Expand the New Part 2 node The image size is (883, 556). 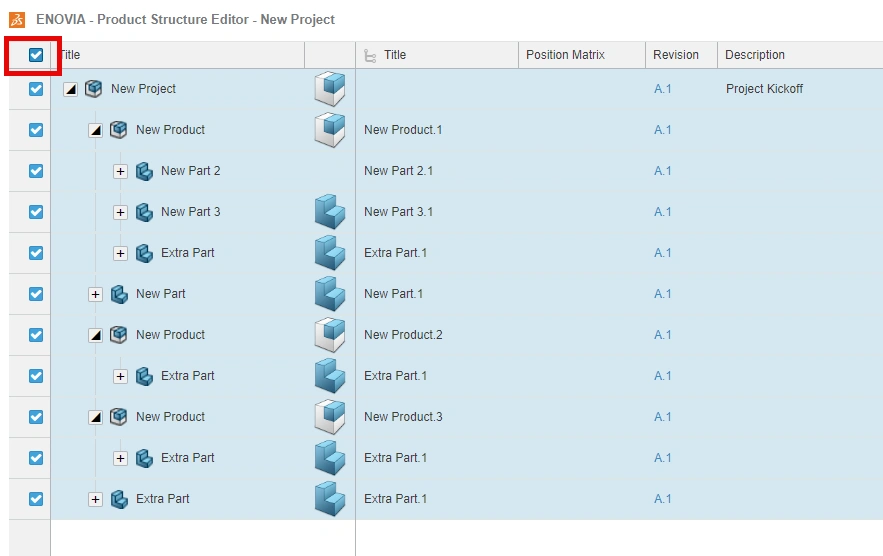120,171
